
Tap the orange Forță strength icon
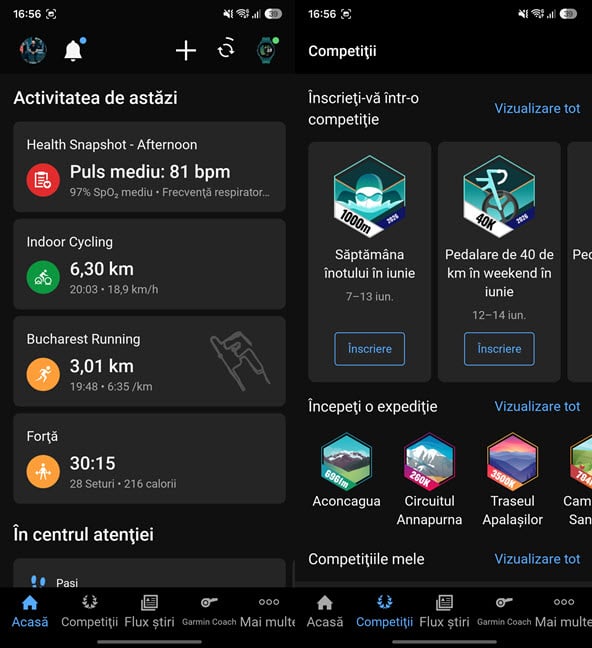click(x=43, y=472)
